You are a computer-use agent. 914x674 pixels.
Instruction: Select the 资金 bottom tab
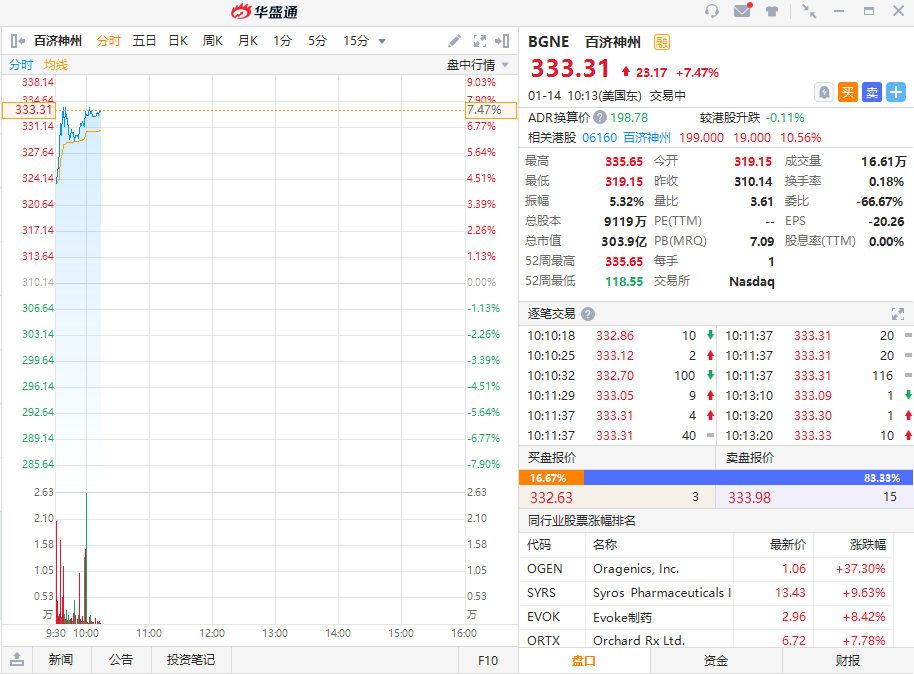click(716, 661)
